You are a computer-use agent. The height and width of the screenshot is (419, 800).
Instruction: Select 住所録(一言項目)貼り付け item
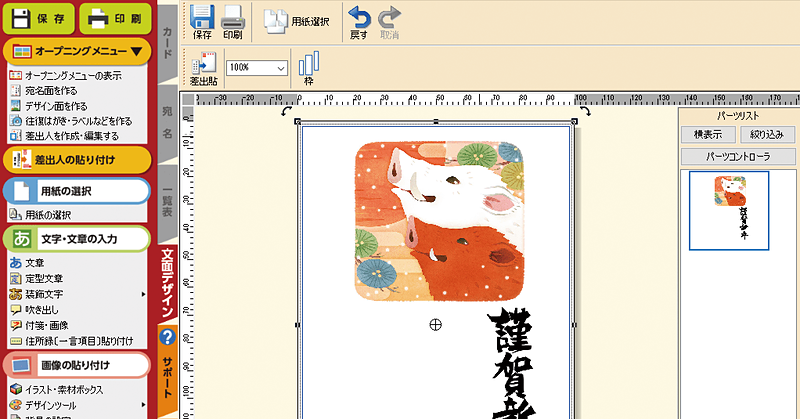pos(71,341)
